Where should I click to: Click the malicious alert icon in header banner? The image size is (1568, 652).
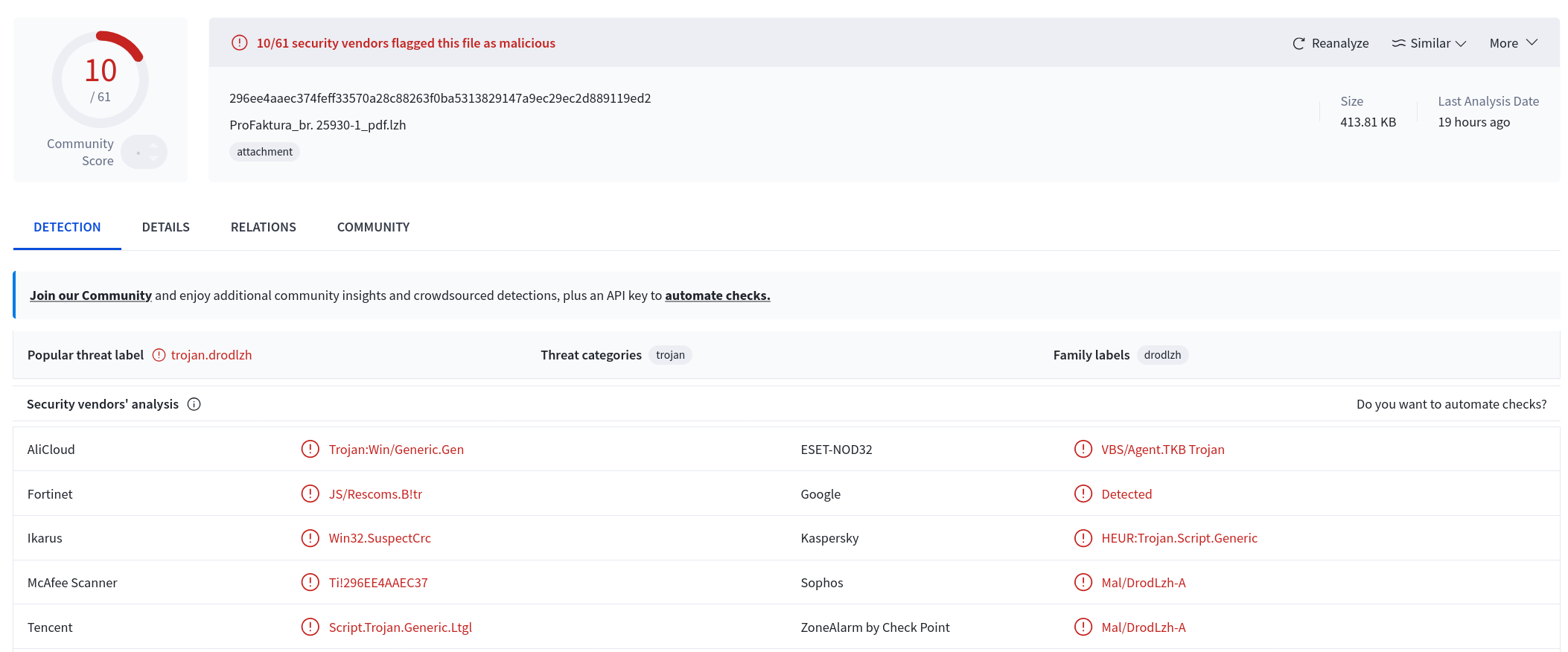pos(239,42)
